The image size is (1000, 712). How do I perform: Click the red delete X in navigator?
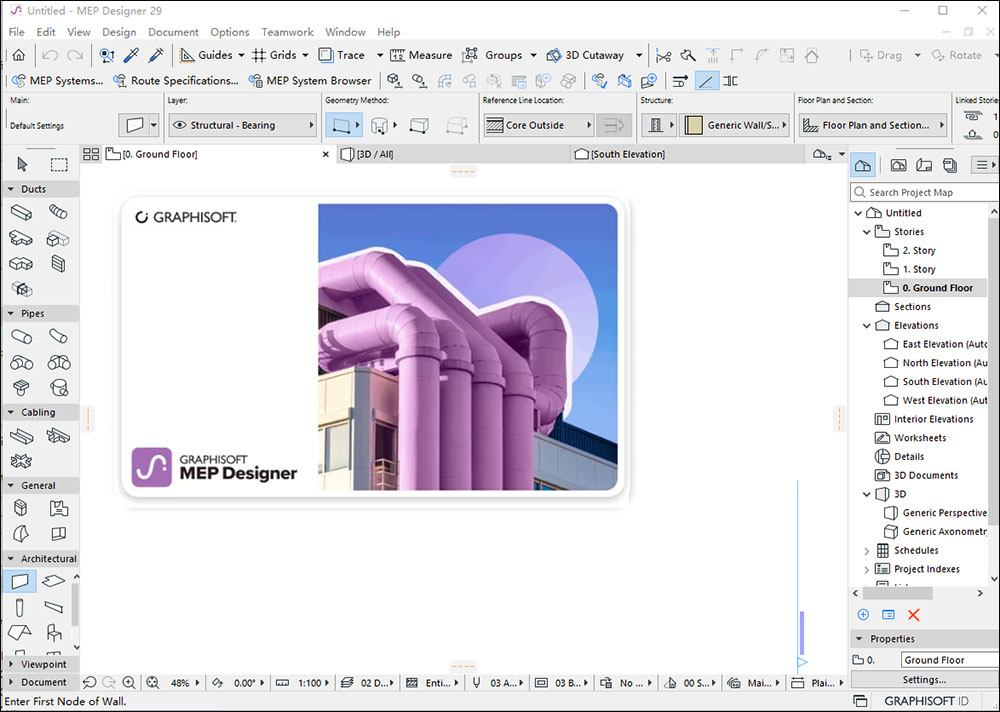pos(914,615)
